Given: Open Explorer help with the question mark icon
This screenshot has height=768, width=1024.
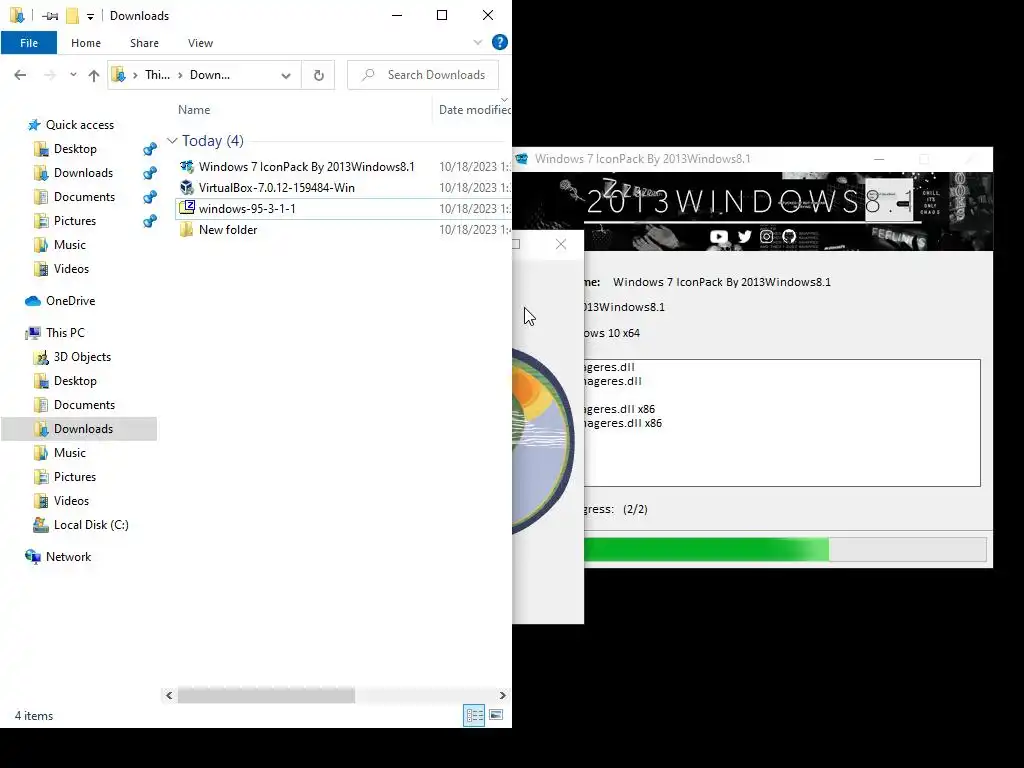Looking at the screenshot, I should (x=500, y=42).
